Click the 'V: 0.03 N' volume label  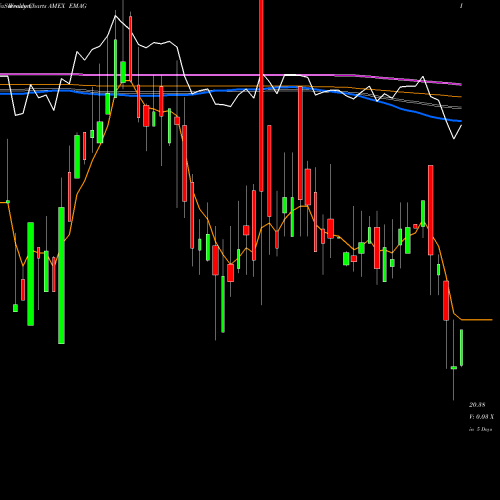481,417
